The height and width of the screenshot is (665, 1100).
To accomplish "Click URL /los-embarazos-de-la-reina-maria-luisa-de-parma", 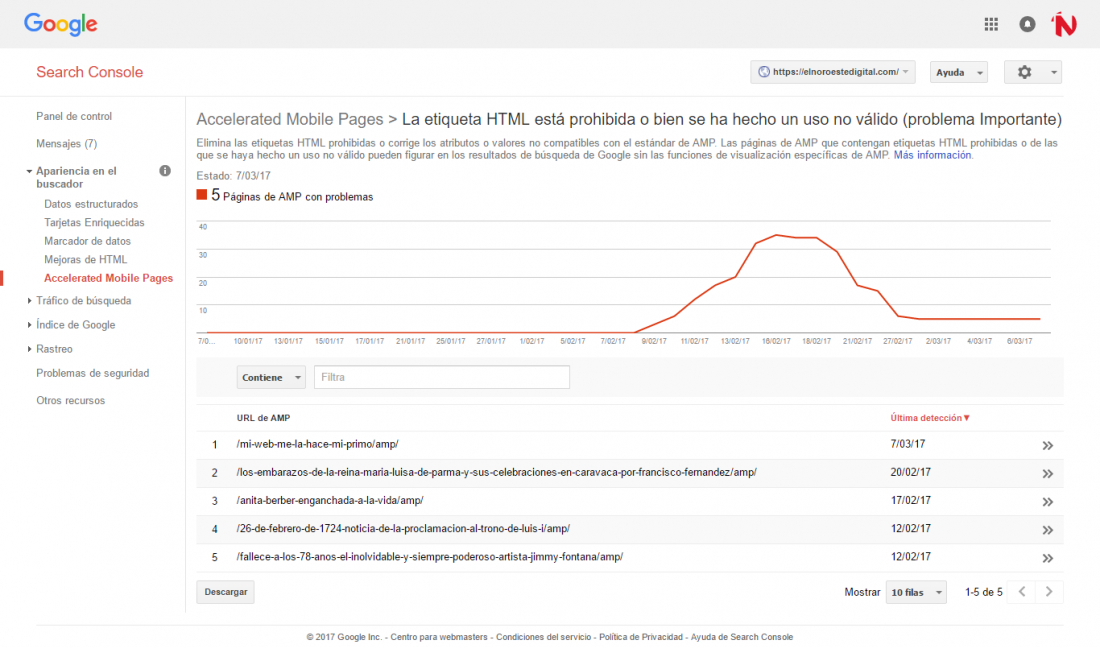I will coord(496,472).
